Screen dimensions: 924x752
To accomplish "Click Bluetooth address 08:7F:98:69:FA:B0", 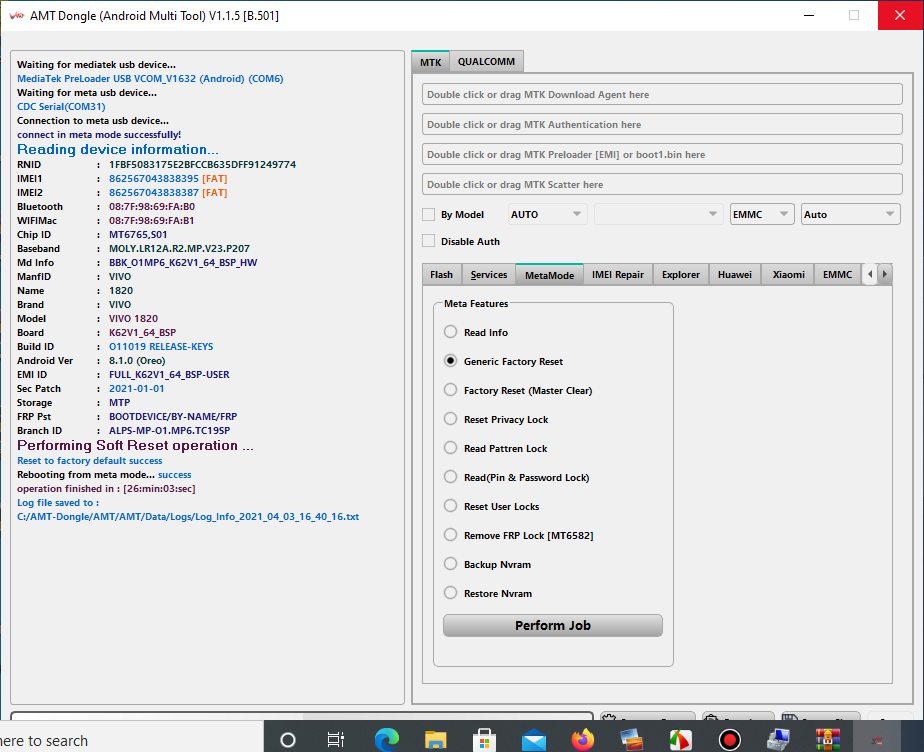I will pyautogui.click(x=151, y=206).
